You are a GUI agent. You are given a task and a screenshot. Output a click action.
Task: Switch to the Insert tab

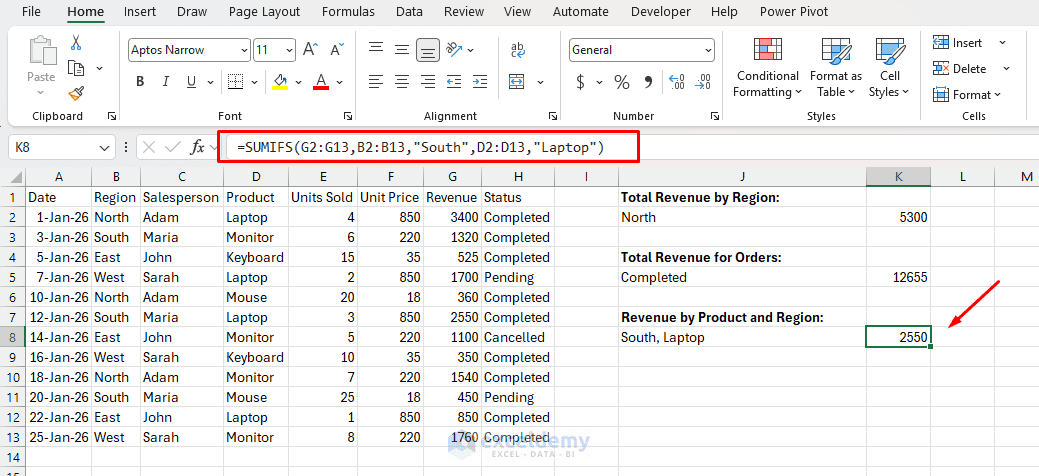[140, 11]
